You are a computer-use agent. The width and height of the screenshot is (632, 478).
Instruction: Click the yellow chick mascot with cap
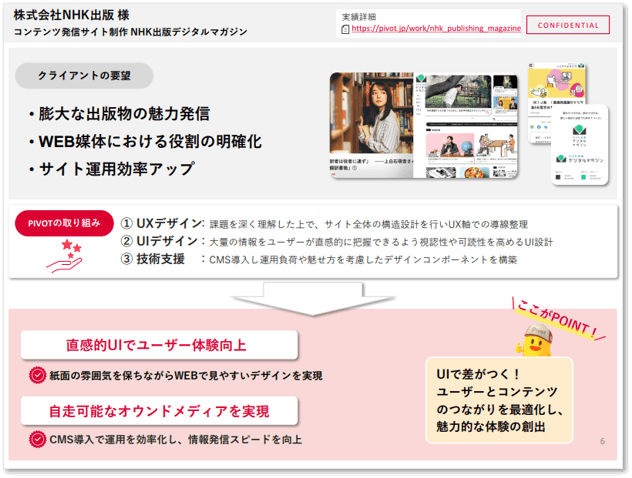coord(536,341)
